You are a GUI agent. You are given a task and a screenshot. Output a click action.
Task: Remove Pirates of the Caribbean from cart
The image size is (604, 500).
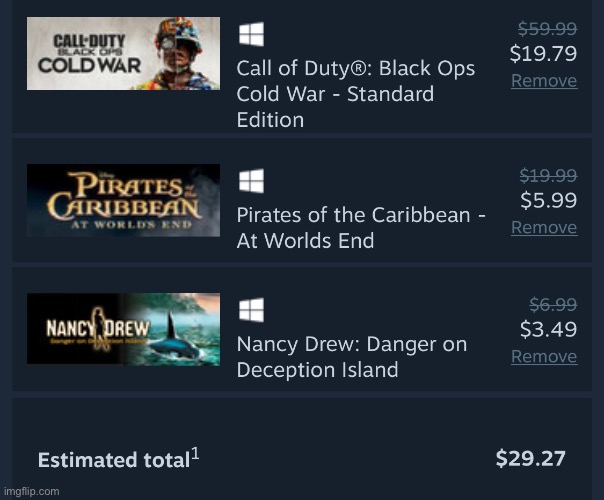pyautogui.click(x=544, y=228)
